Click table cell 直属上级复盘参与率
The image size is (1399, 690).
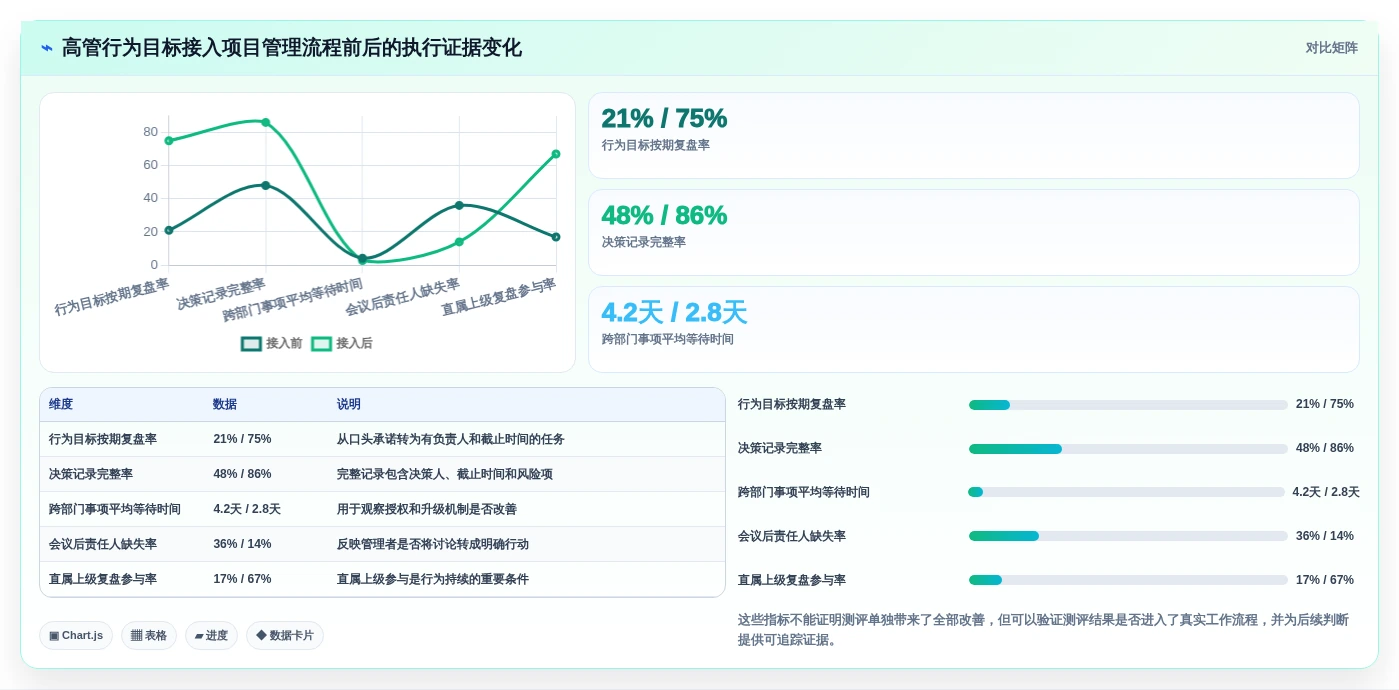[x=103, y=579]
